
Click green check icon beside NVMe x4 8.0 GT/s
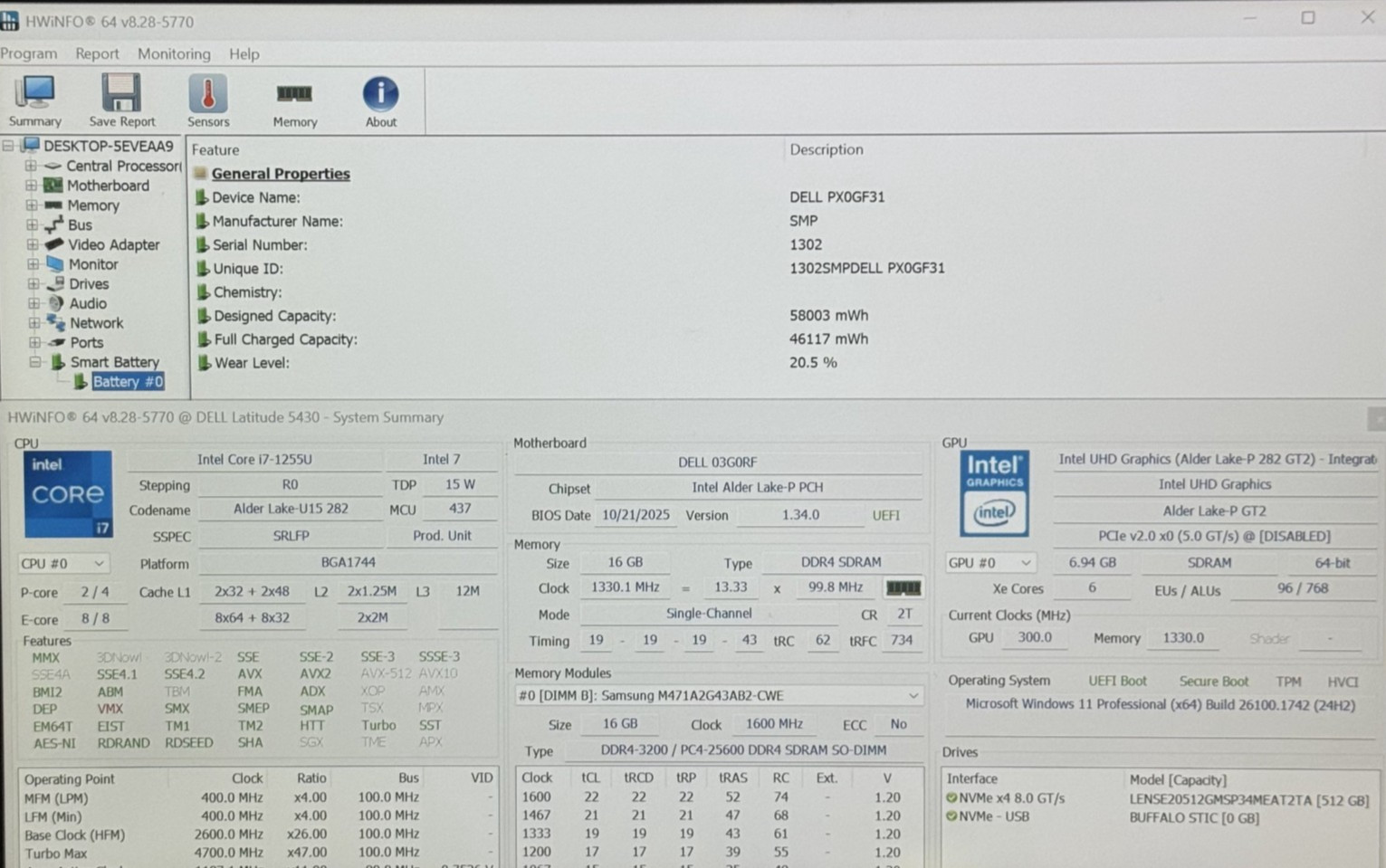point(951,798)
